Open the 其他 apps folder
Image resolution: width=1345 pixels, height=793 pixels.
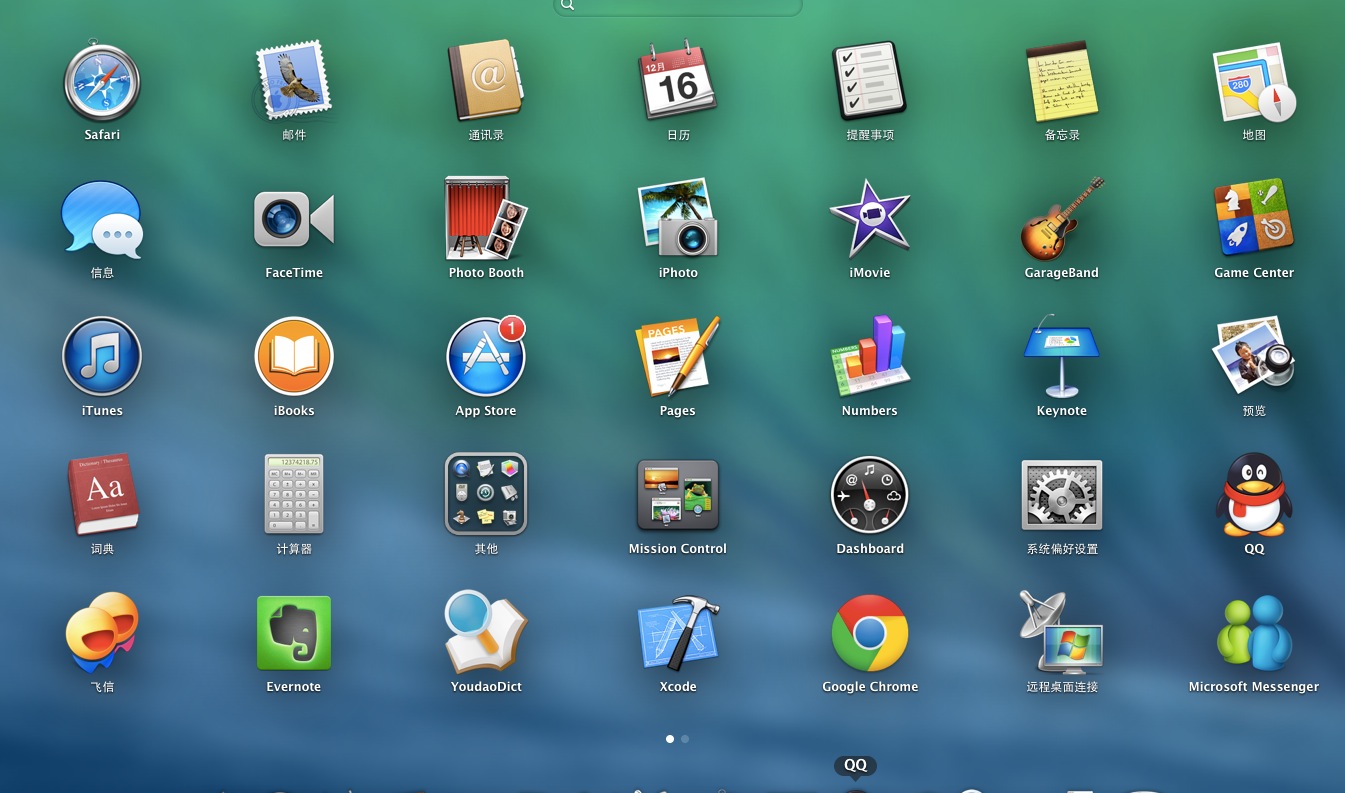(486, 495)
